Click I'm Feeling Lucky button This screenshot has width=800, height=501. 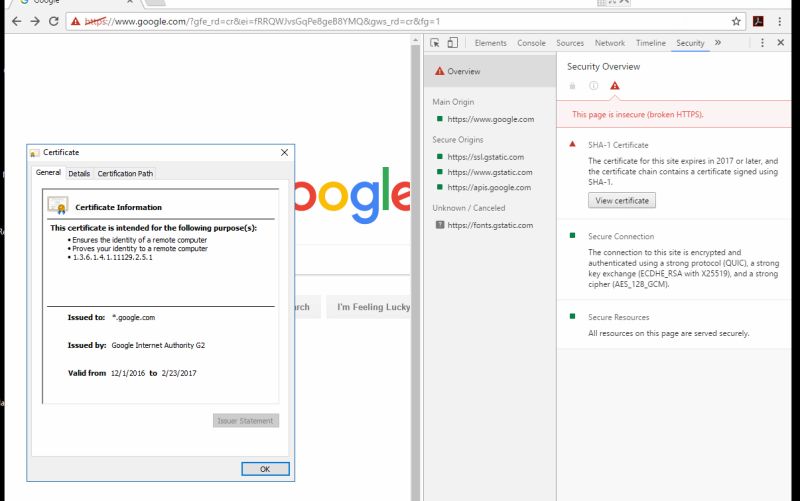tap(368, 307)
